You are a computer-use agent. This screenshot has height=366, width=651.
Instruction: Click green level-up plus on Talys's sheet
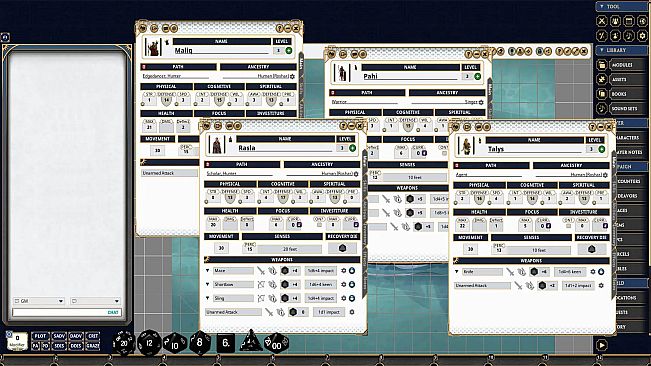click(602, 149)
